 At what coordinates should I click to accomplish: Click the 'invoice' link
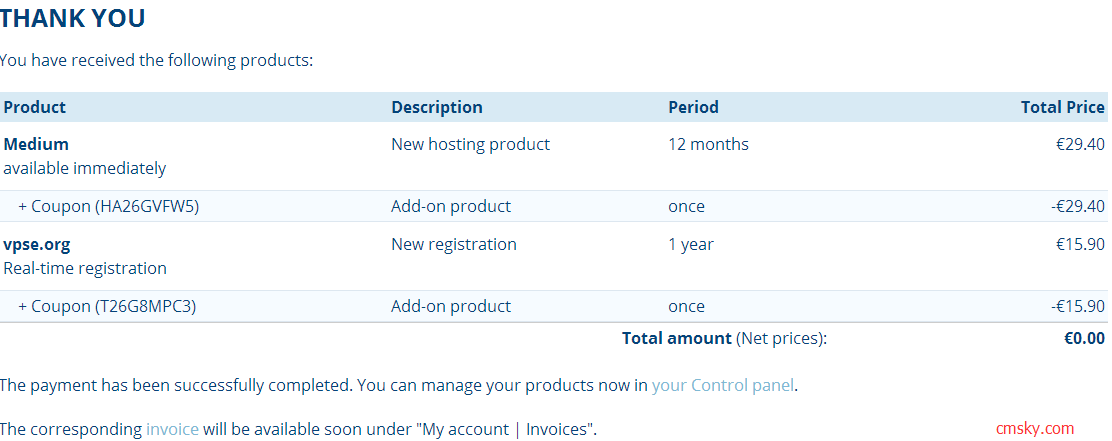[x=172, y=429]
